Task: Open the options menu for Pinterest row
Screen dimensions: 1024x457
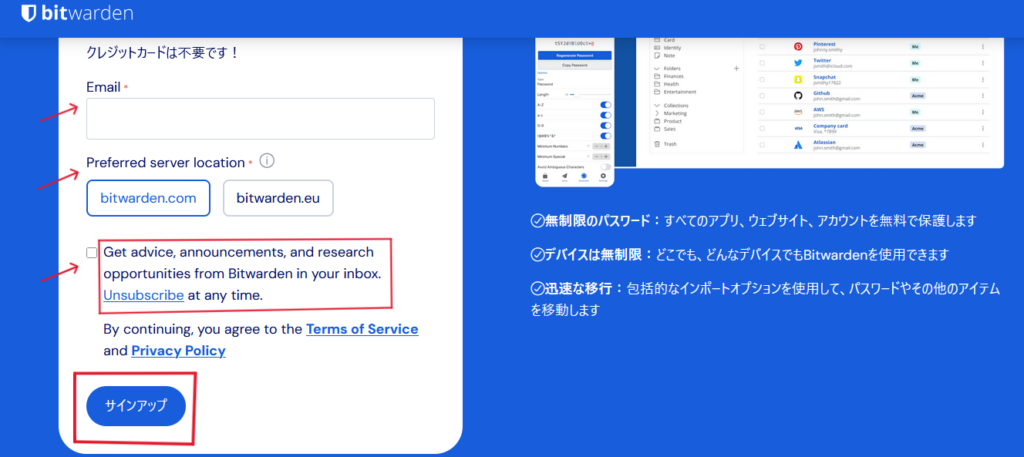Action: 982,46
